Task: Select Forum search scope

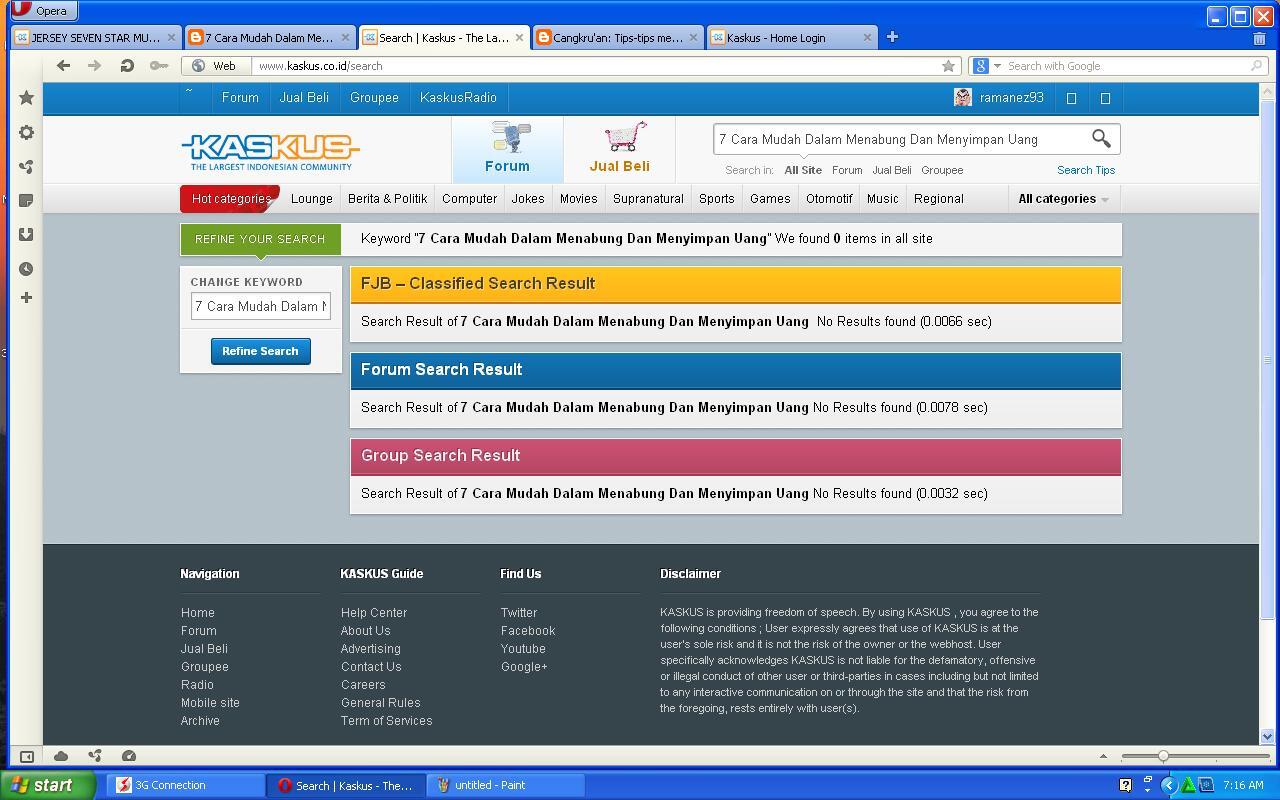Action: 847,170
